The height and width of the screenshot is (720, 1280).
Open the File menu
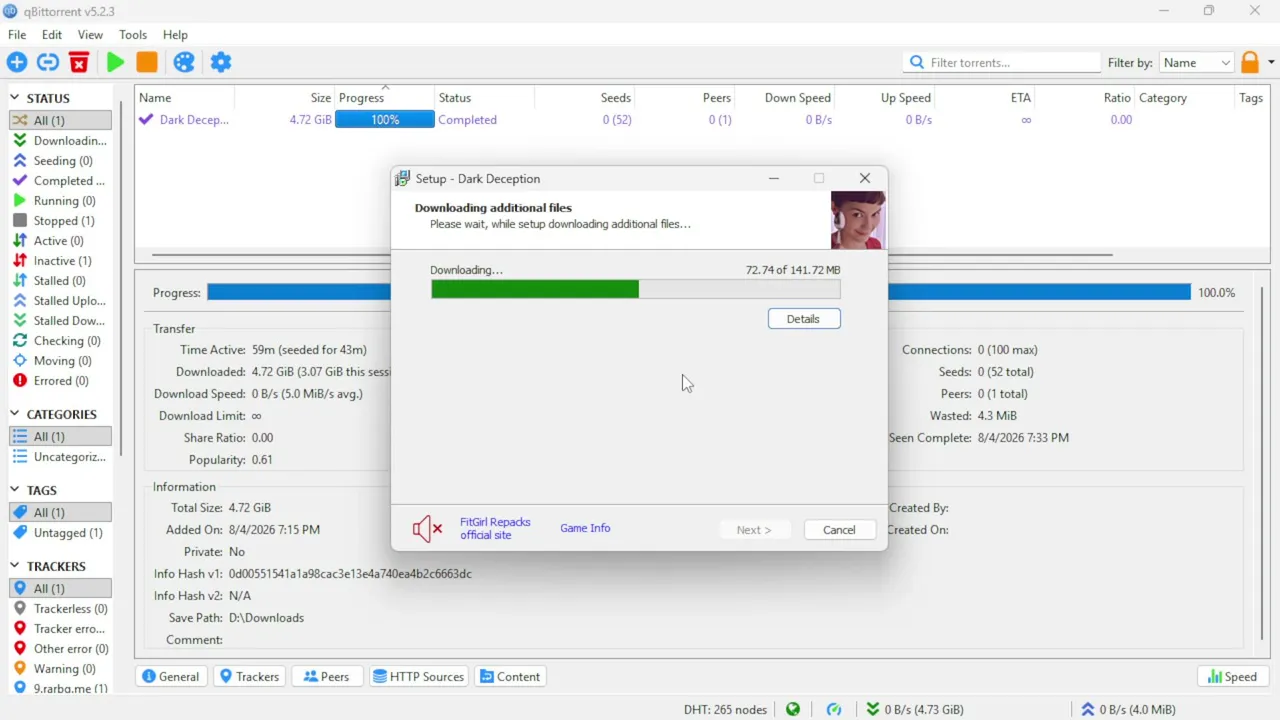point(17,35)
